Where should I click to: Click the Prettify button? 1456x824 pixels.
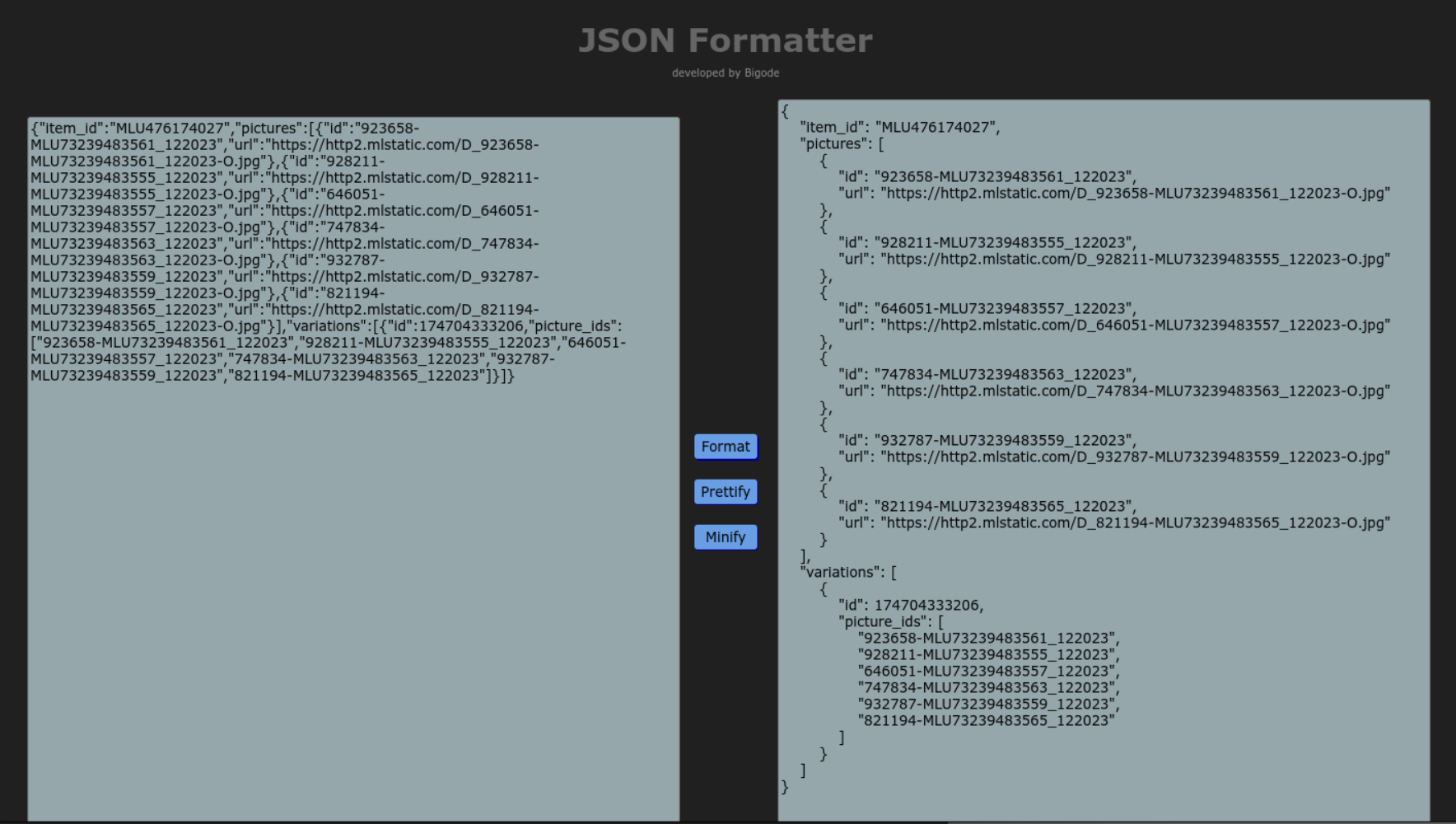726,492
